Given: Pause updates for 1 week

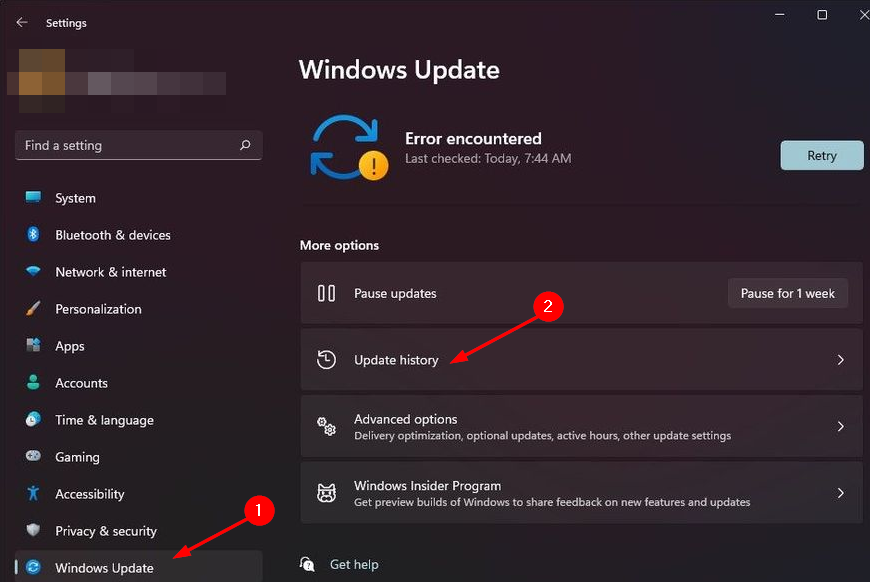Looking at the screenshot, I should [787, 293].
